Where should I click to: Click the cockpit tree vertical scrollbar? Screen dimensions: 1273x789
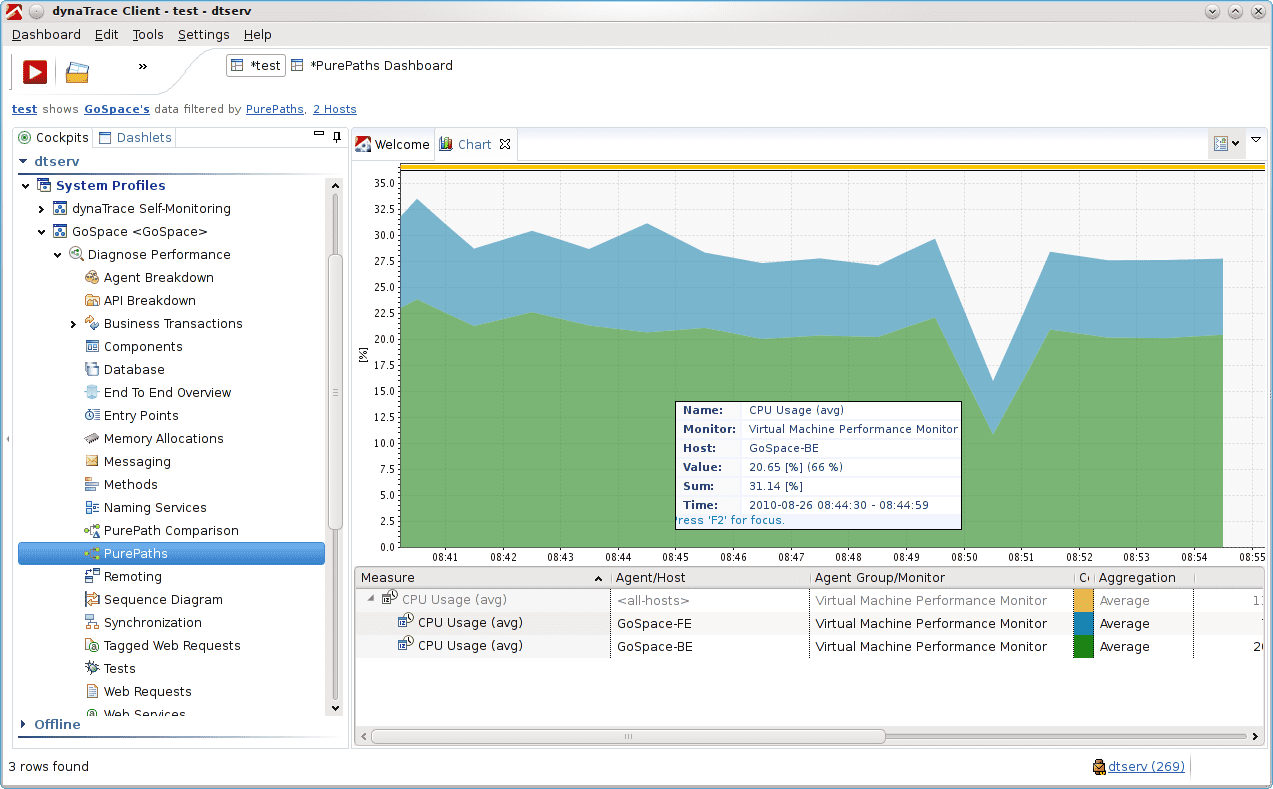335,392
